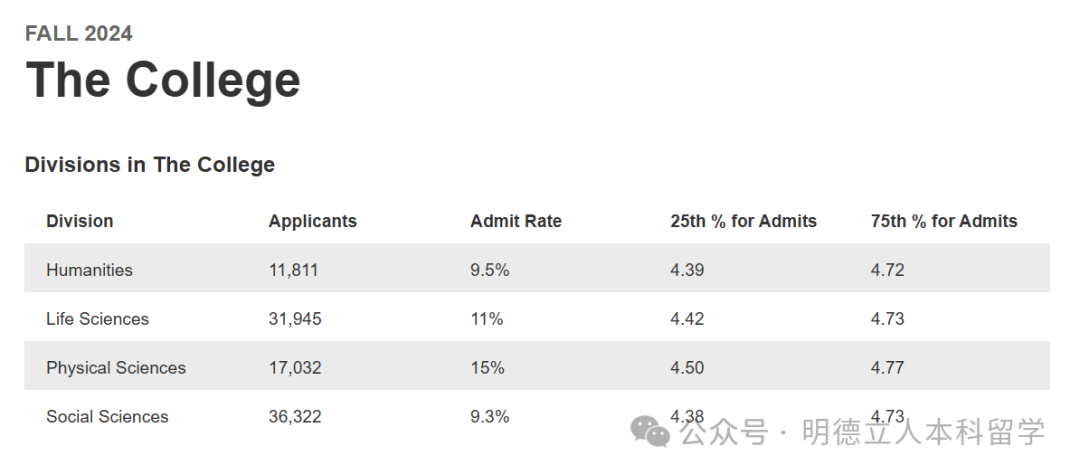Screen dimensions: 1080x475
Task: Click the Admit Rate column header
Action: pos(516,221)
